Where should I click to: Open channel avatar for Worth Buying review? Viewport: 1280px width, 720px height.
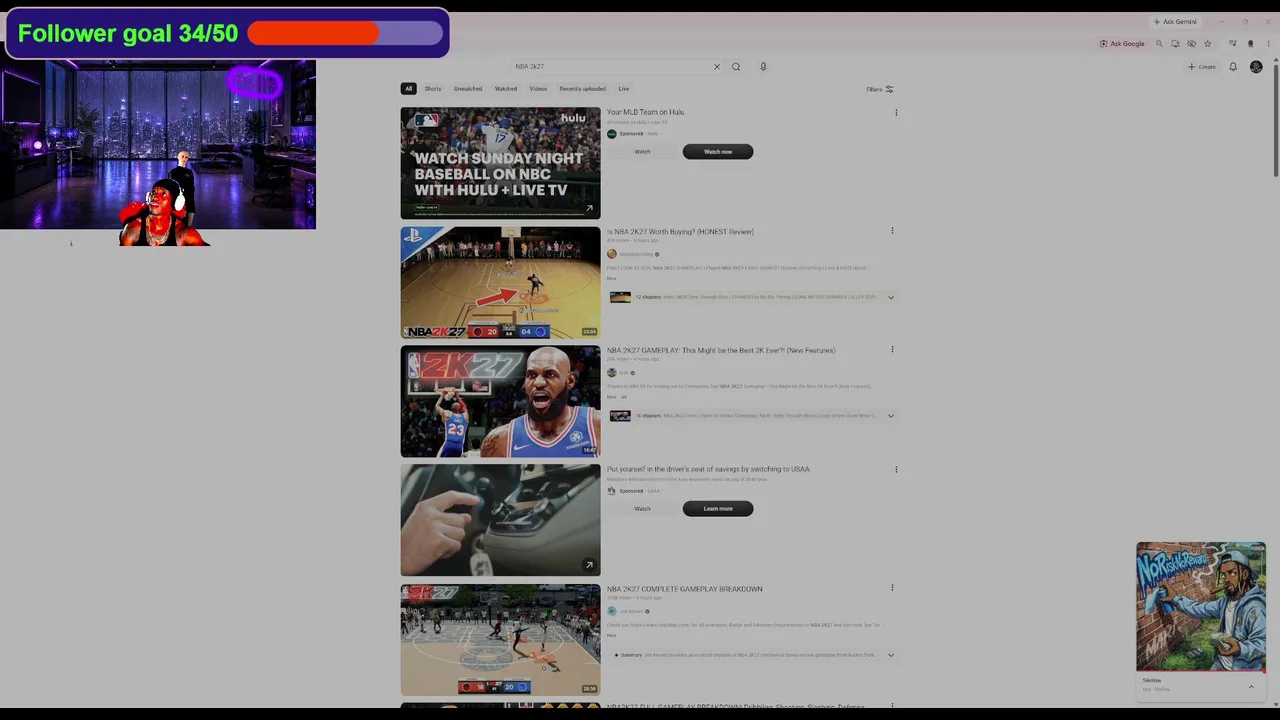click(x=612, y=254)
